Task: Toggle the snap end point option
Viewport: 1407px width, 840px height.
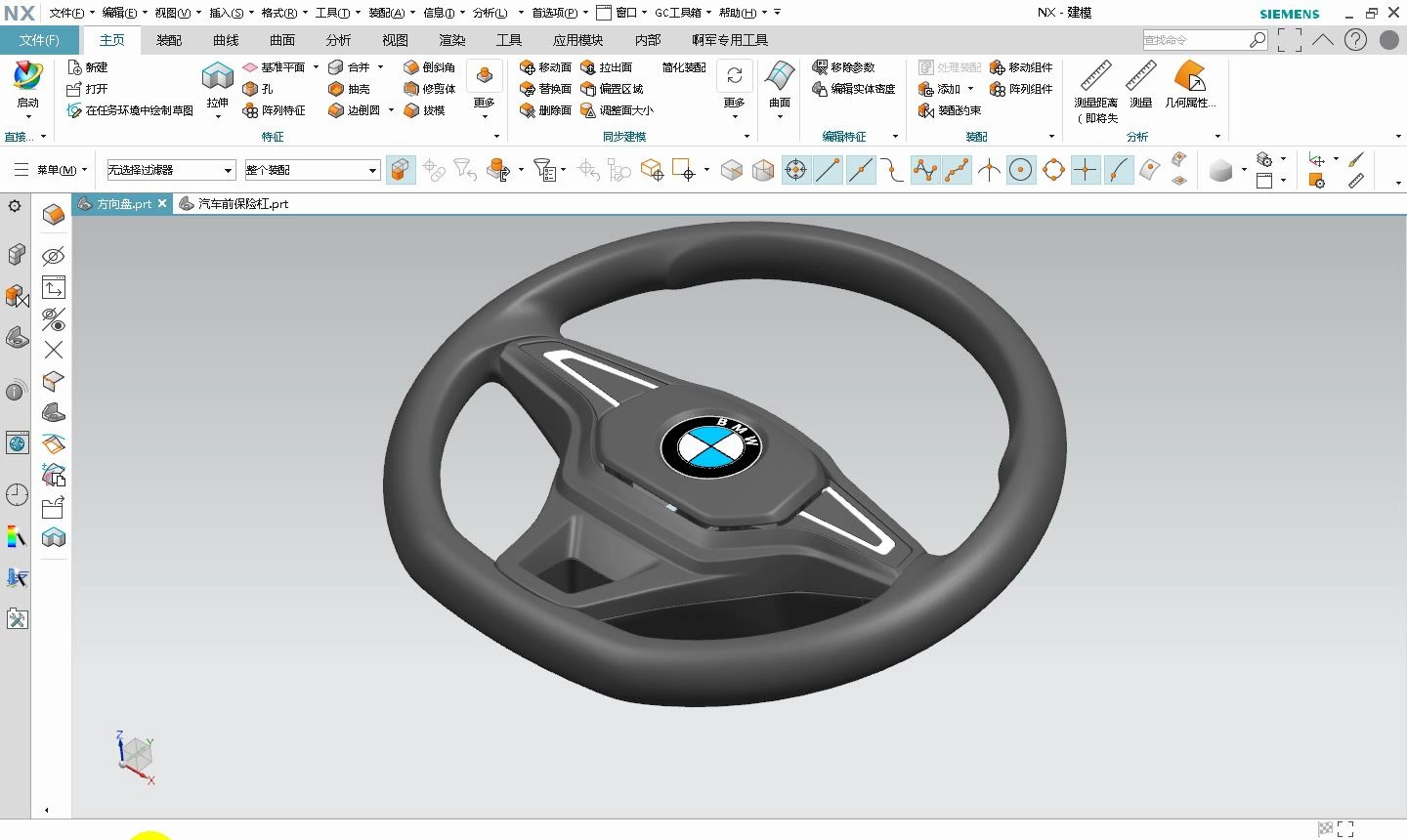Action: 828,170
